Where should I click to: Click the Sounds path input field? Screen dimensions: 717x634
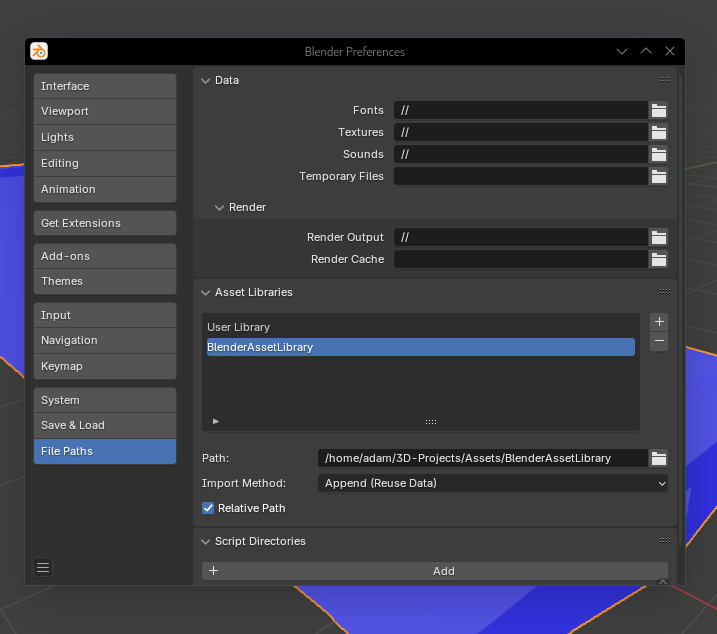tap(521, 154)
